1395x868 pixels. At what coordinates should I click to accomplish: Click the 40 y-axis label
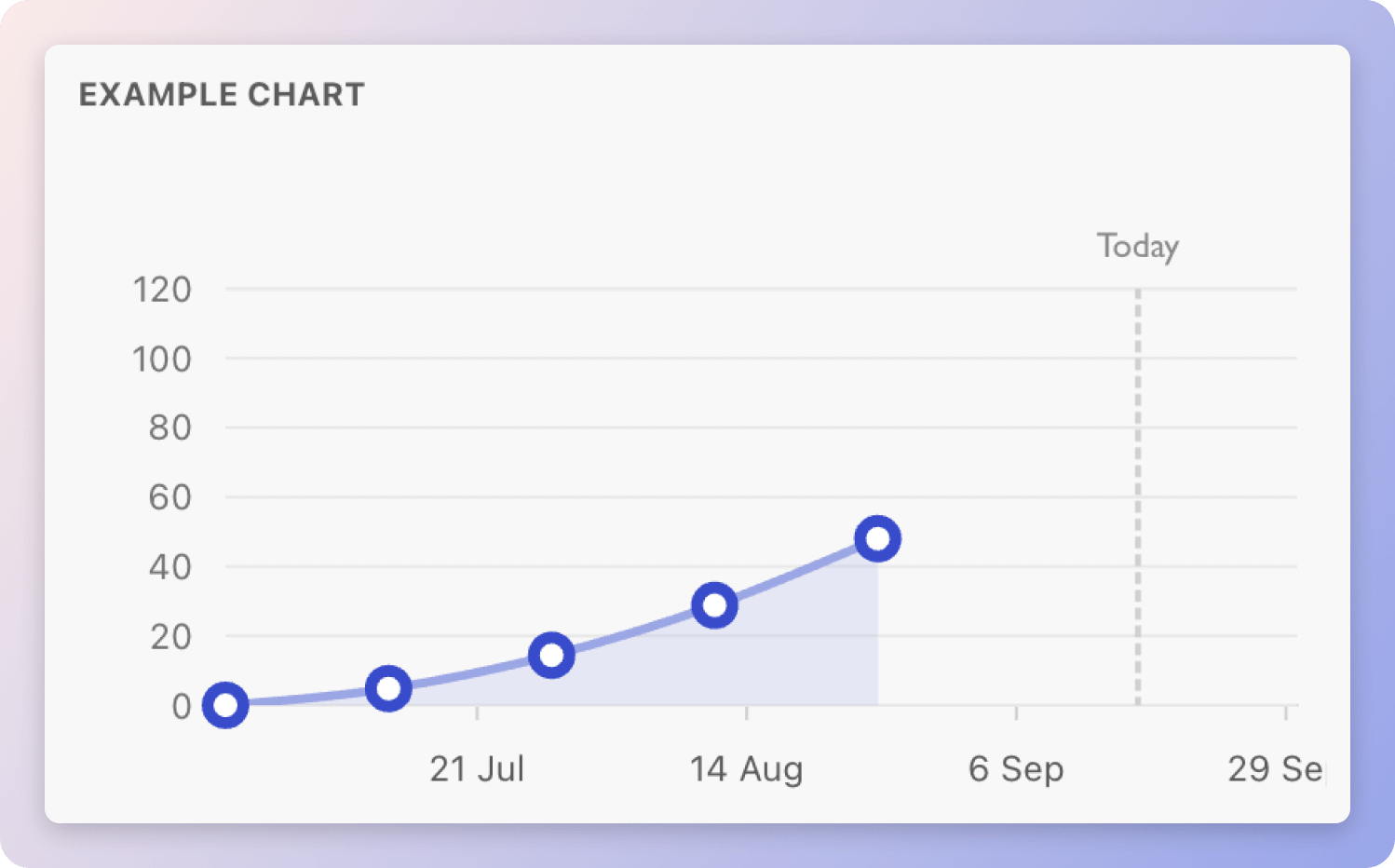(x=169, y=567)
